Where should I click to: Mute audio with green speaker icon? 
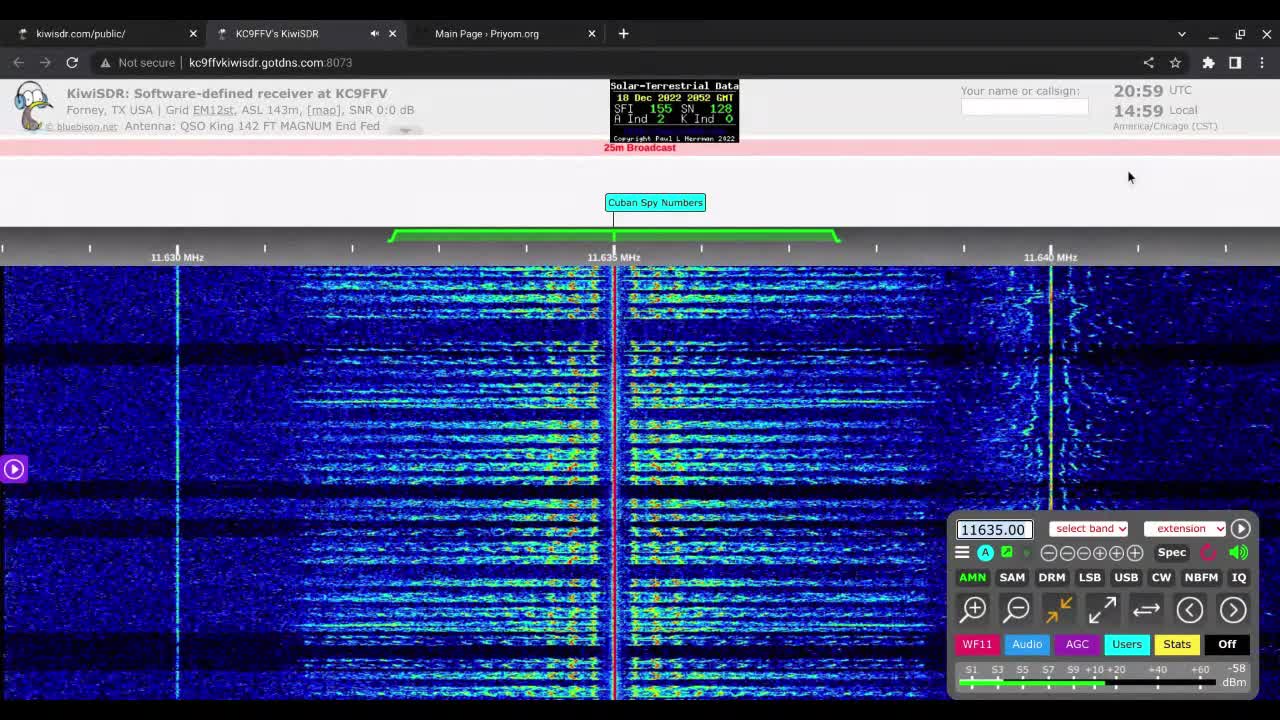point(1238,552)
